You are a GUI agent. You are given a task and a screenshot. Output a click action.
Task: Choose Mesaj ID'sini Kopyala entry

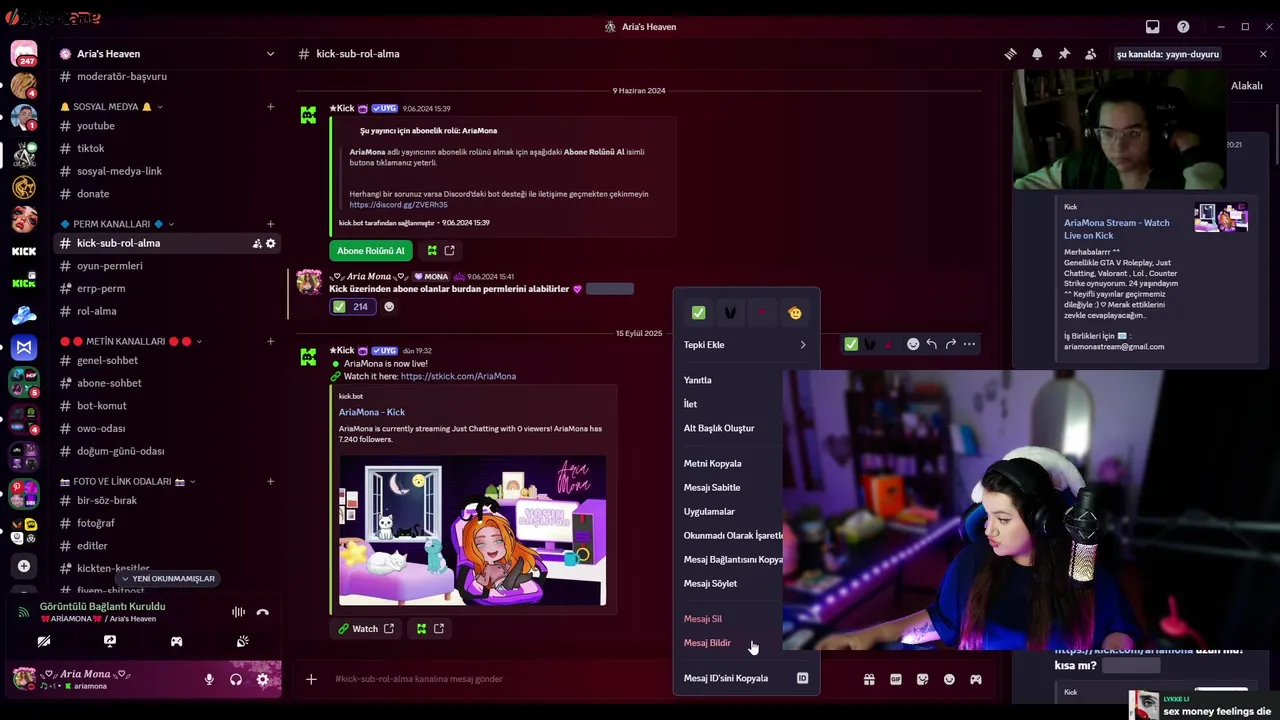coord(746,678)
